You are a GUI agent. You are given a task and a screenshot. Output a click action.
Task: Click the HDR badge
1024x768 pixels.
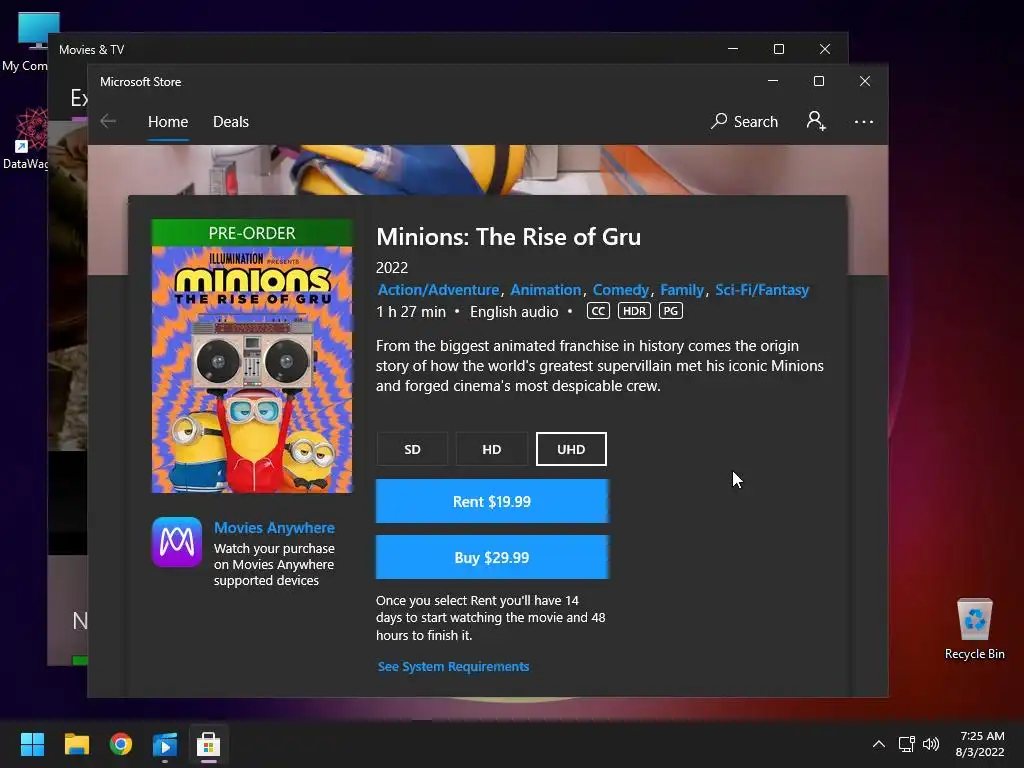click(634, 311)
